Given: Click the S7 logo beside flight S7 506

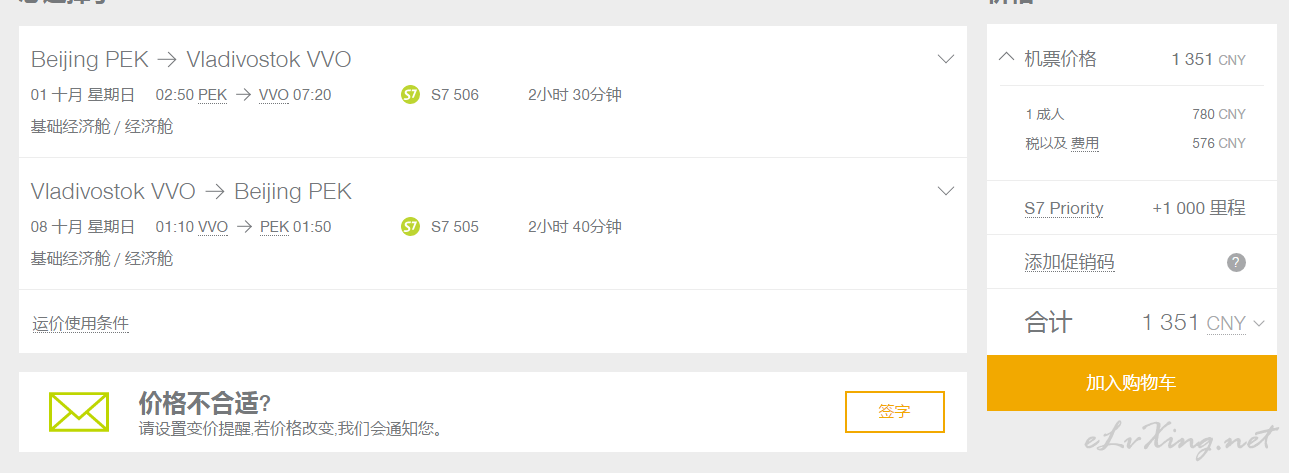Looking at the screenshot, I should click(410, 95).
